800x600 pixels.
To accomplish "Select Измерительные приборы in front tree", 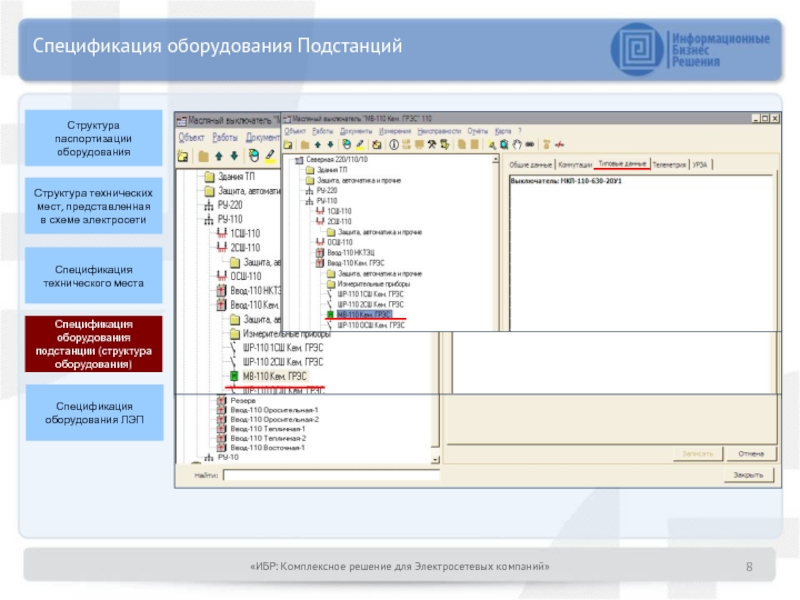I will pyautogui.click(x=373, y=284).
